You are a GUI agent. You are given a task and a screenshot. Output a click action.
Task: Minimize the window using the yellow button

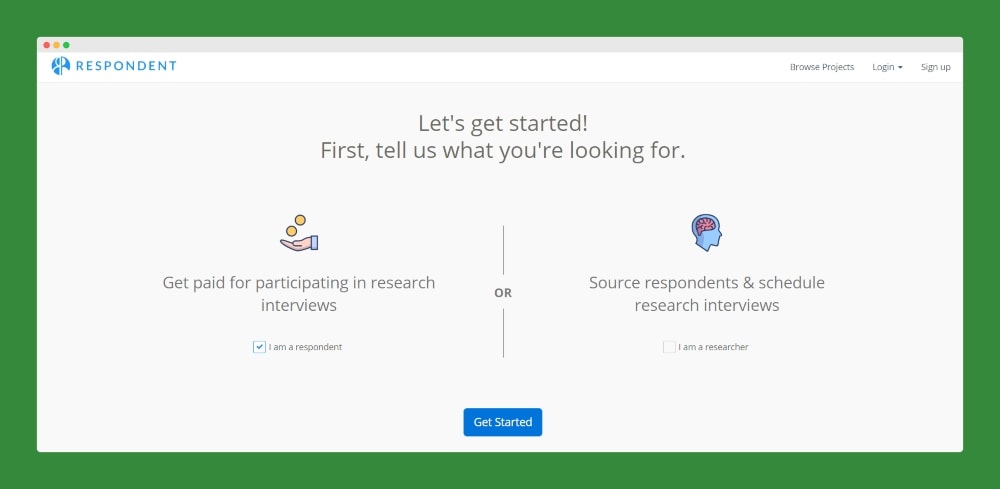[56, 45]
